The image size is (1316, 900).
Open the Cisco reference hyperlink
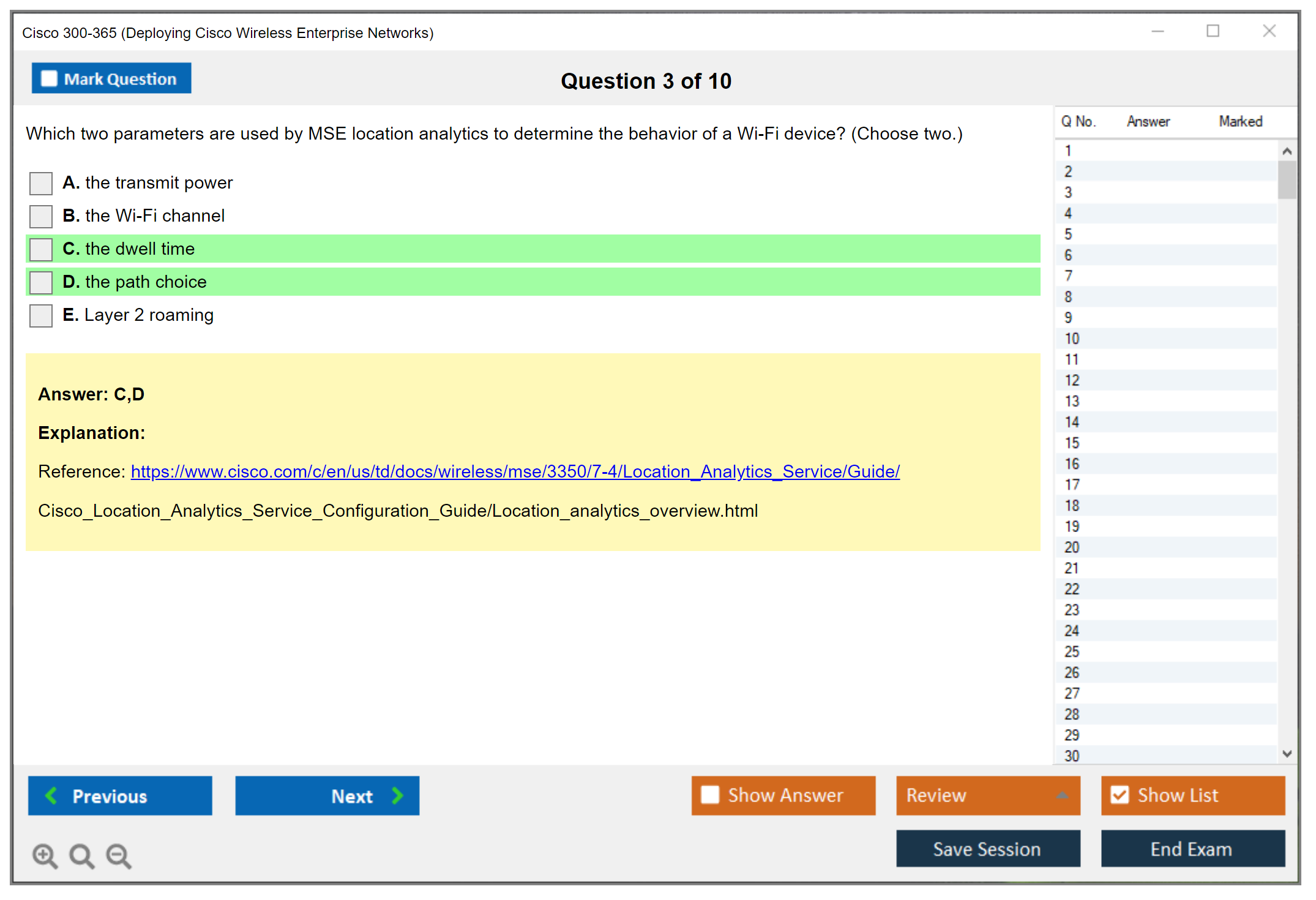[x=515, y=471]
